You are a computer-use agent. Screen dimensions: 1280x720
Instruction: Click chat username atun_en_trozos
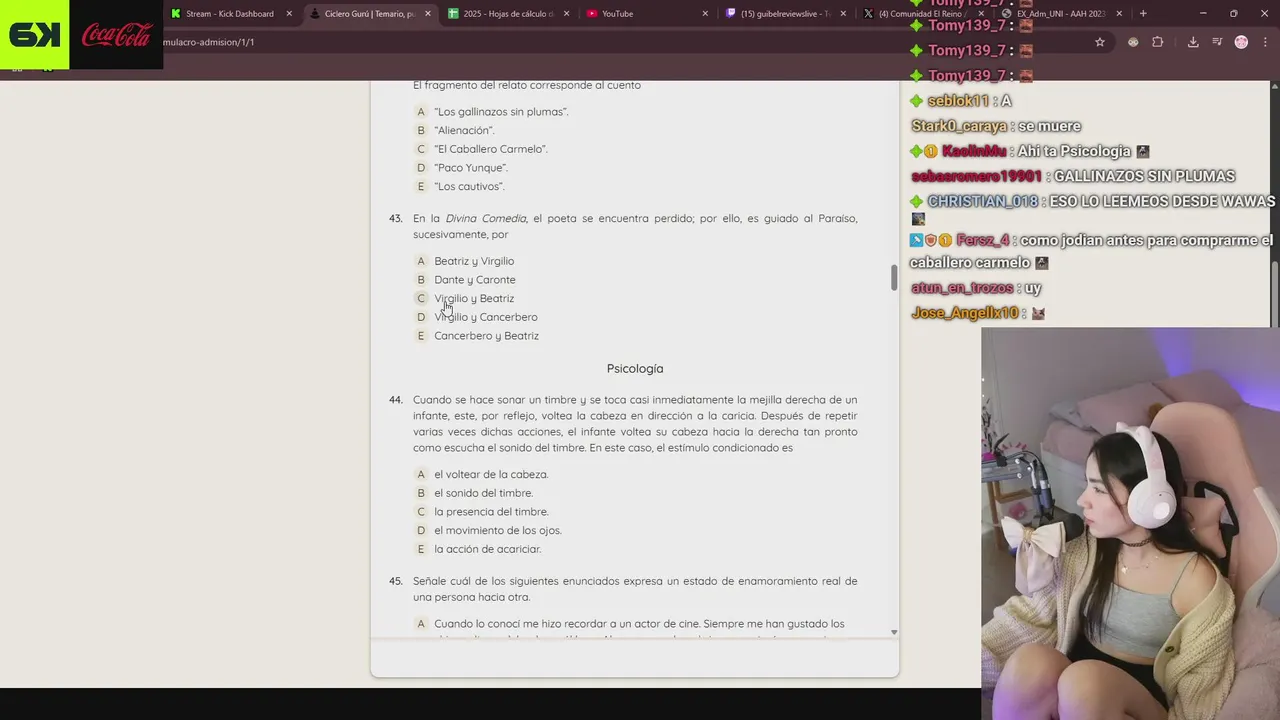[962, 288]
